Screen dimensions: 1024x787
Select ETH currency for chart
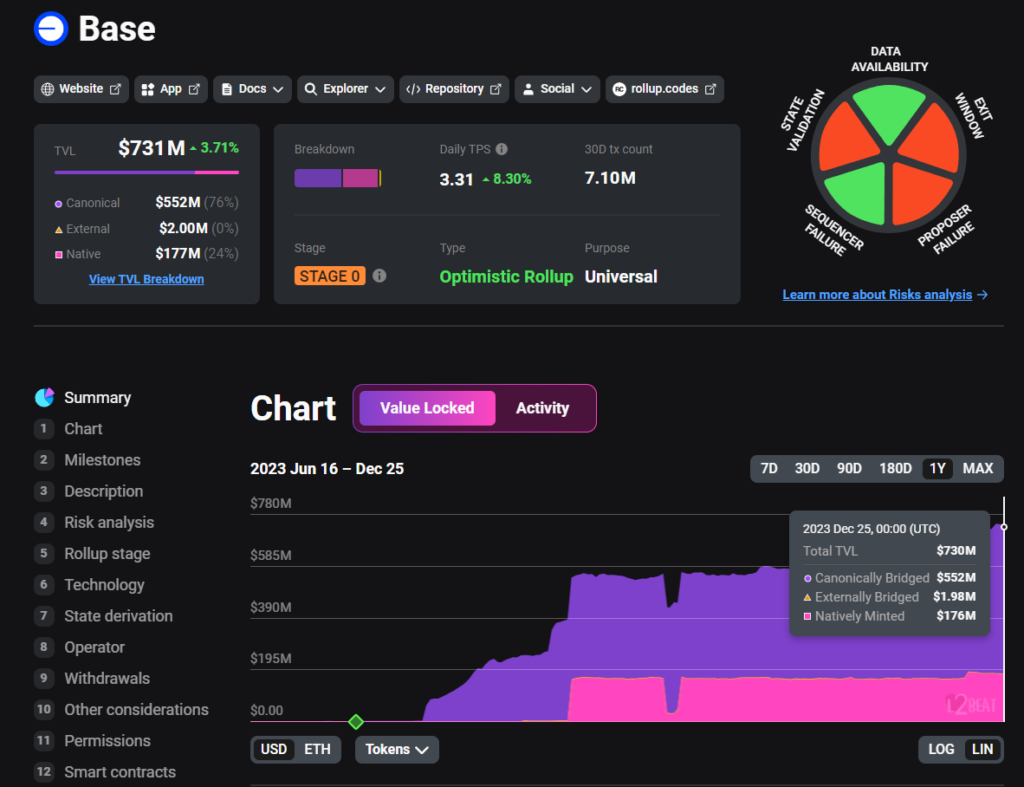point(317,749)
